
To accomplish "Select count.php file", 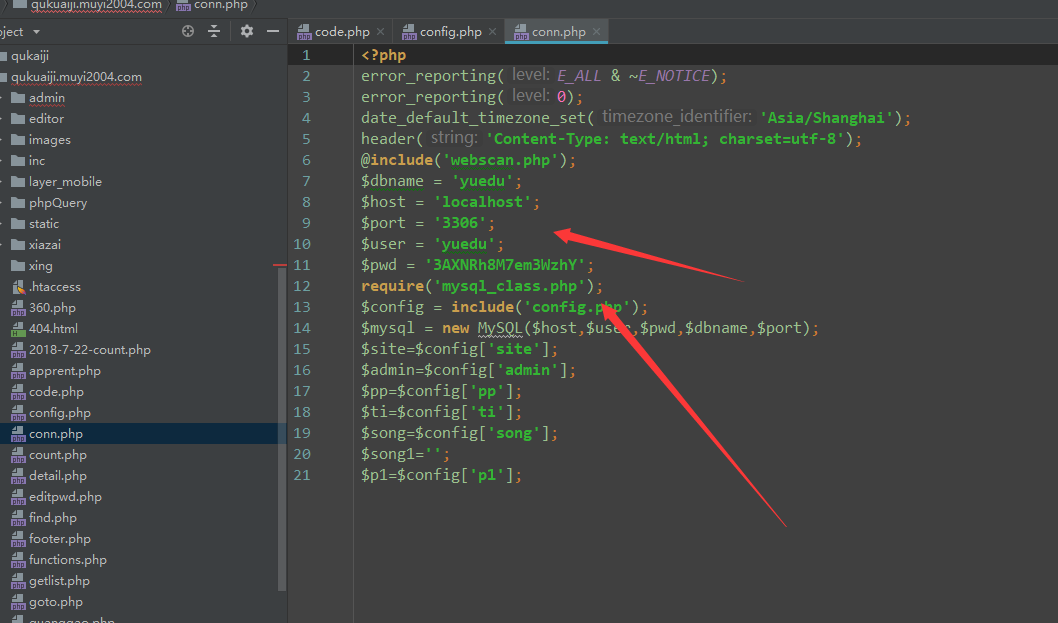I will (57, 454).
